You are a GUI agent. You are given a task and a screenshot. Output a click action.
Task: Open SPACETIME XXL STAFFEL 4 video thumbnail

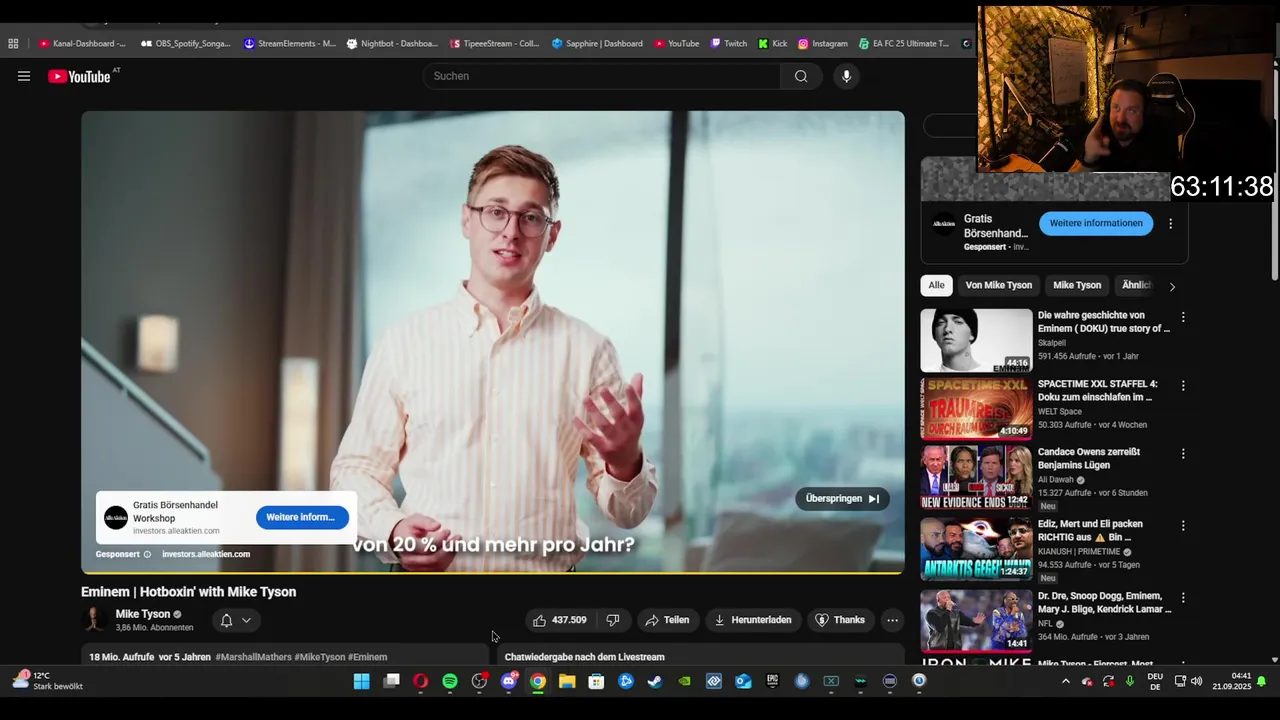pyautogui.click(x=976, y=408)
